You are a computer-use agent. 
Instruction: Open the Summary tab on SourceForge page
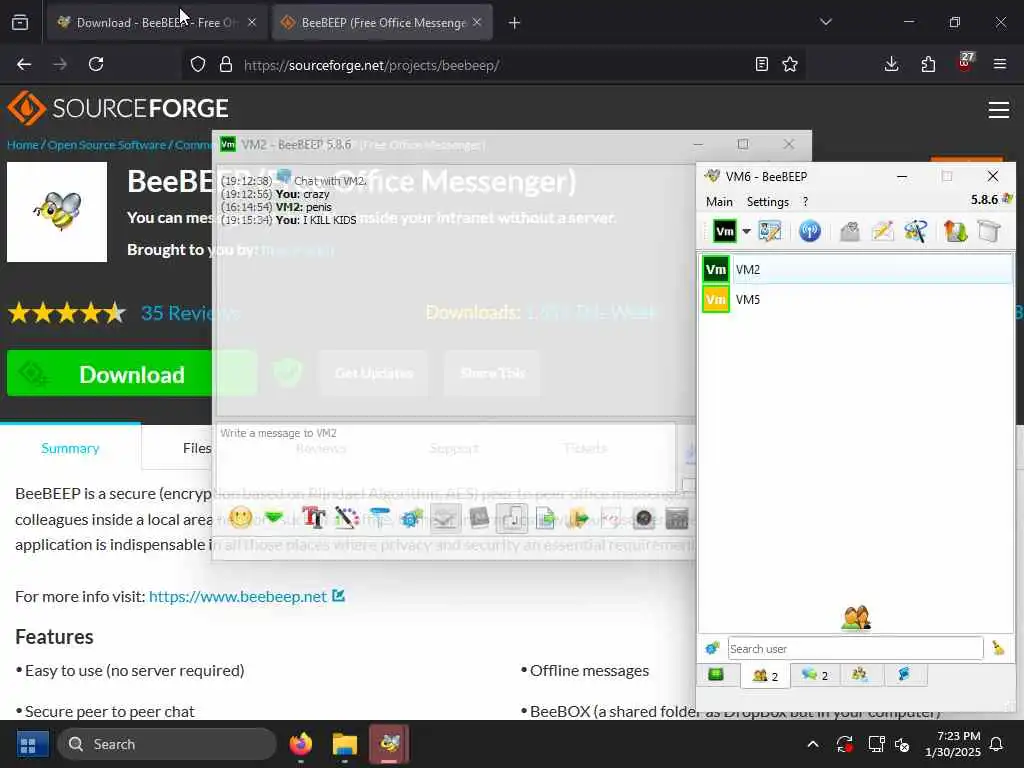pos(71,448)
